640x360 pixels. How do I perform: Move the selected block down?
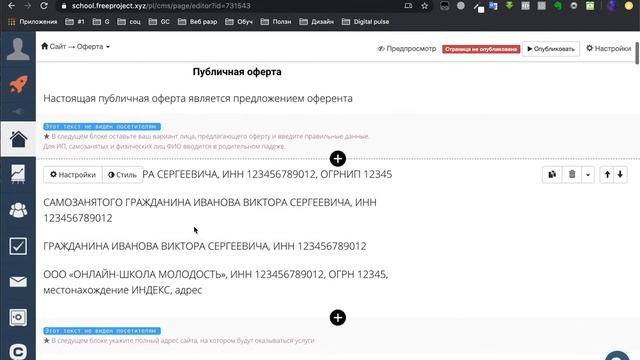tap(620, 175)
